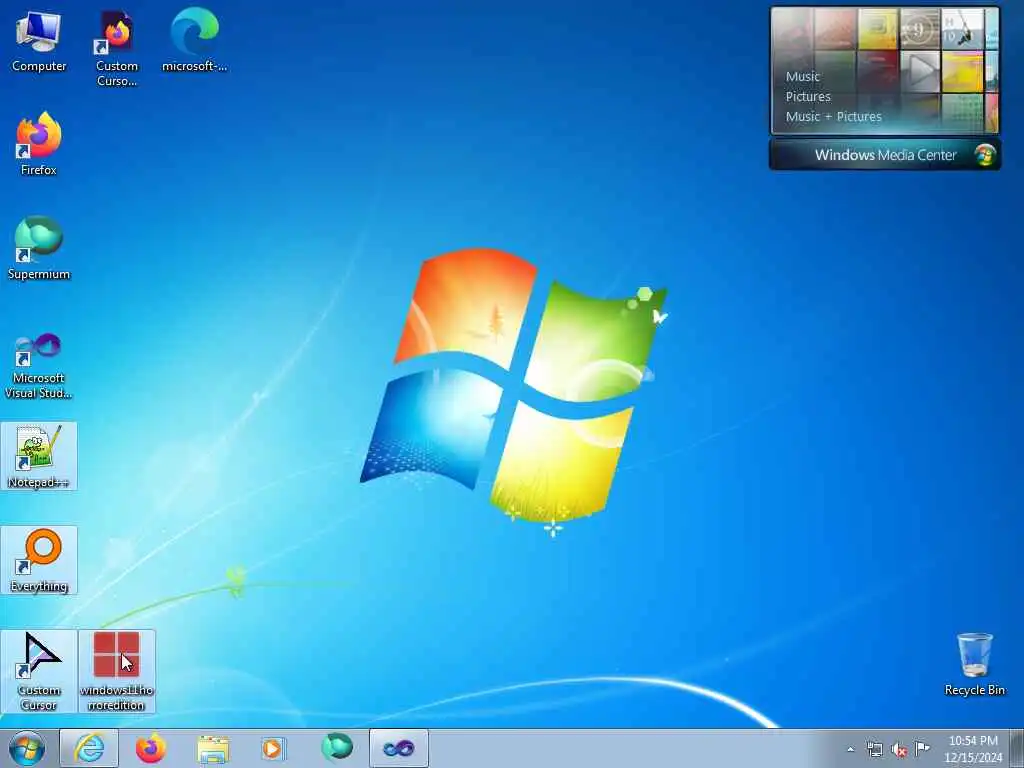The width and height of the screenshot is (1024, 768).
Task: Switch to Visual Studio taskbar button
Action: [x=398, y=748]
